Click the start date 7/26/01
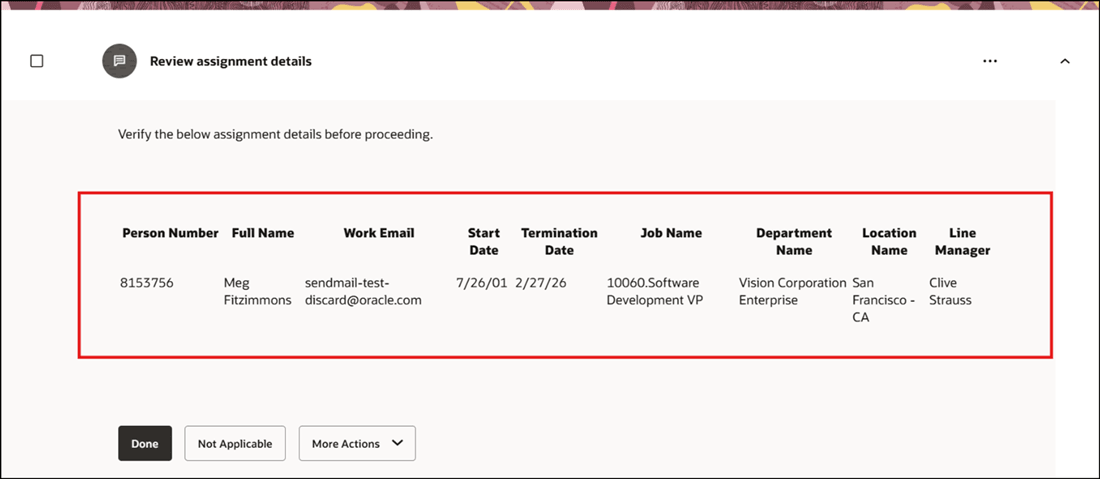 click(481, 283)
